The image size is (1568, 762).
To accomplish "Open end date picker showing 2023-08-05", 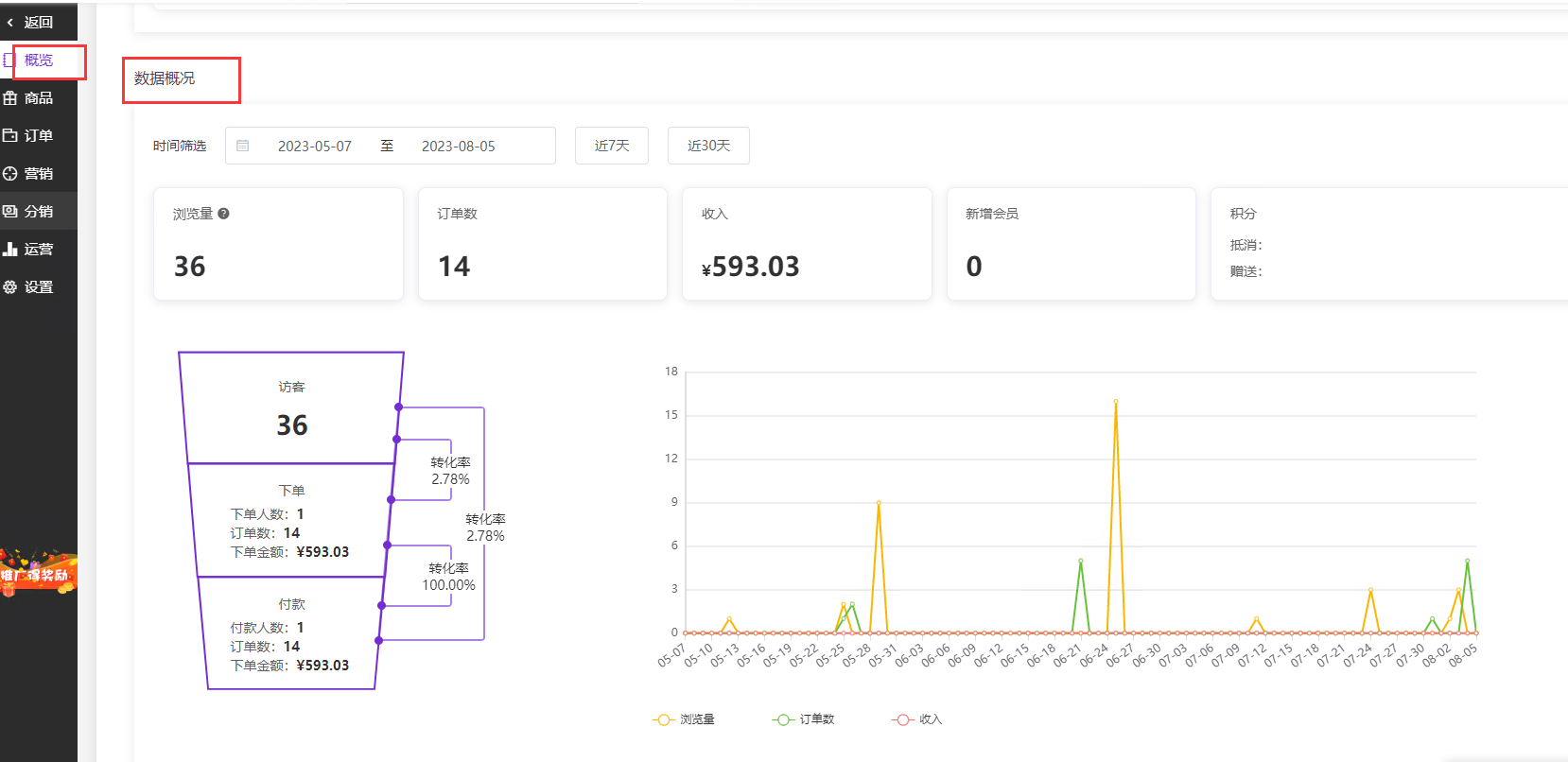I will (458, 147).
